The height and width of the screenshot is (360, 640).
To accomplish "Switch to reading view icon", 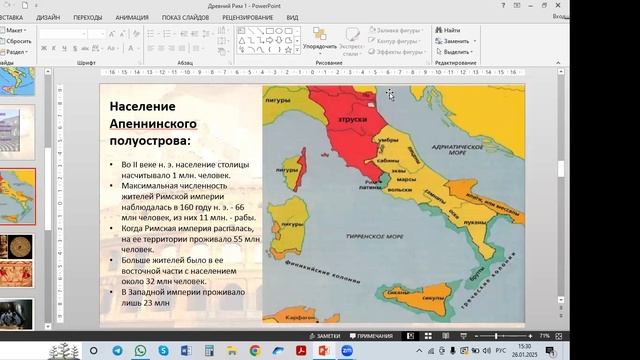I will coord(446,336).
